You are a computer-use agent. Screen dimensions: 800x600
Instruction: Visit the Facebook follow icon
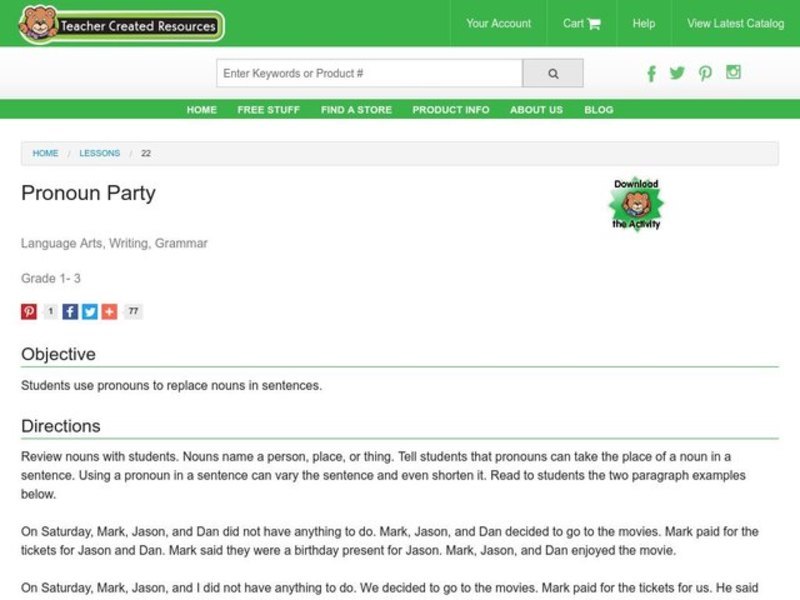tap(651, 73)
